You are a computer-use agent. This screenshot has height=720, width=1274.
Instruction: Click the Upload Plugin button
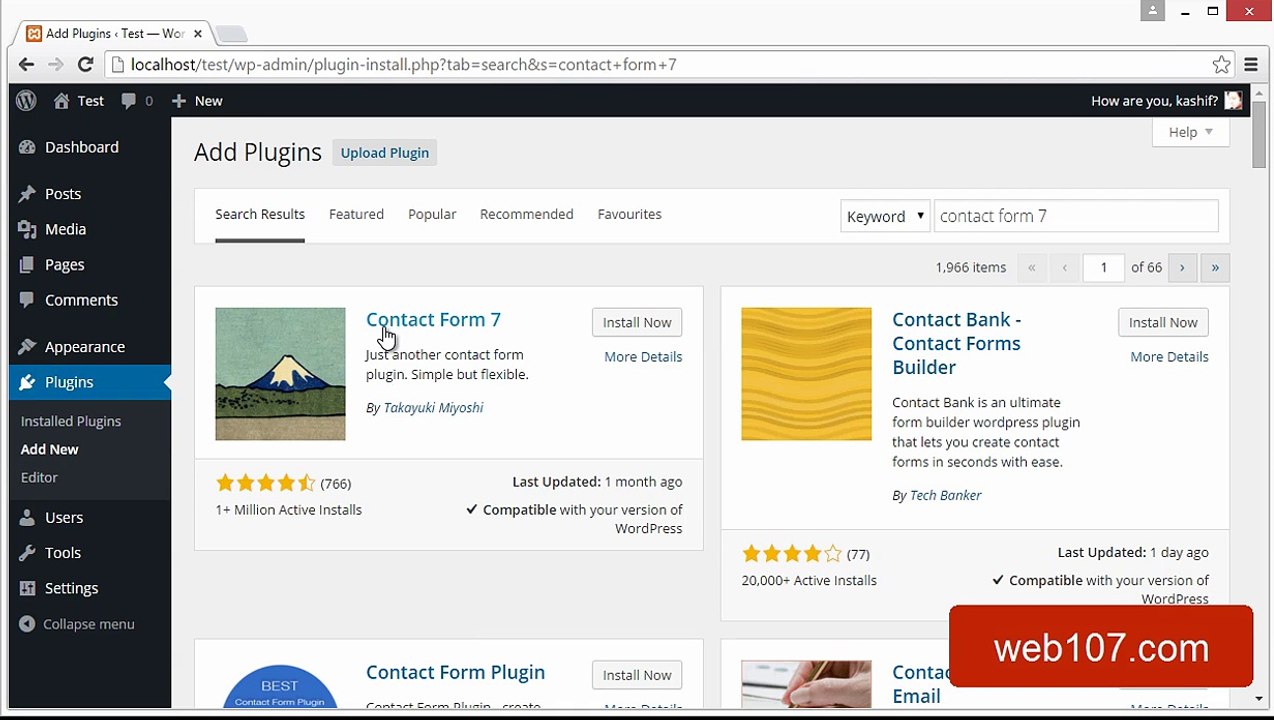(385, 153)
